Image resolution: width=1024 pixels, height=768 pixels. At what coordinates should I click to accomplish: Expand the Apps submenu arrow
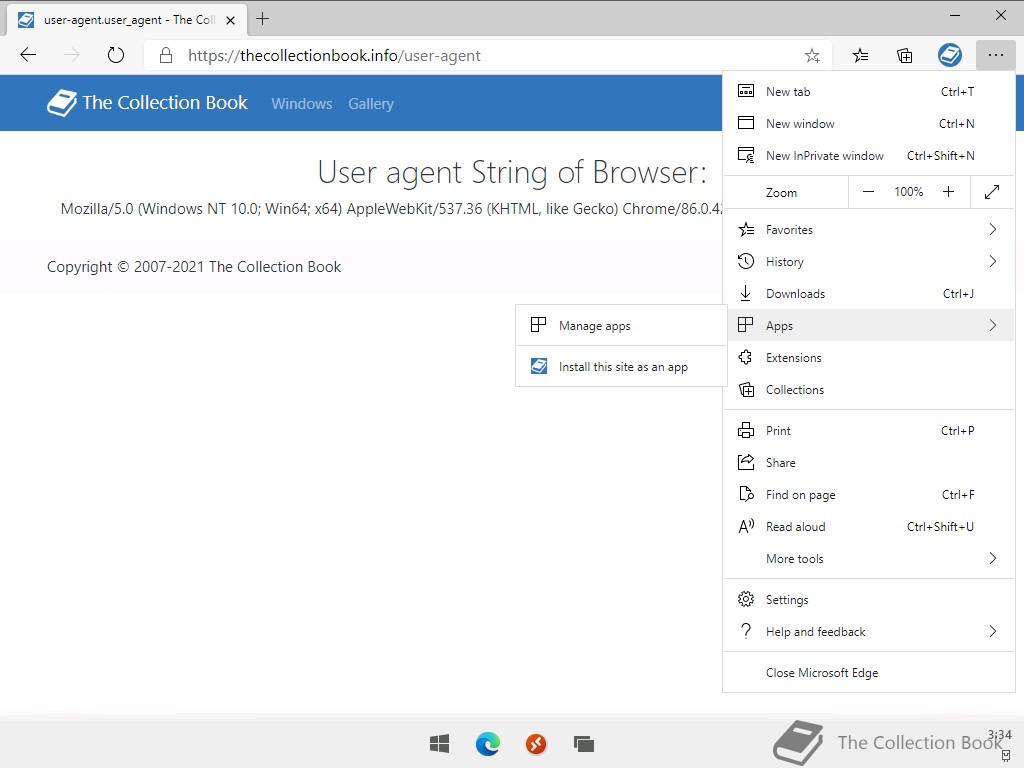coord(993,325)
